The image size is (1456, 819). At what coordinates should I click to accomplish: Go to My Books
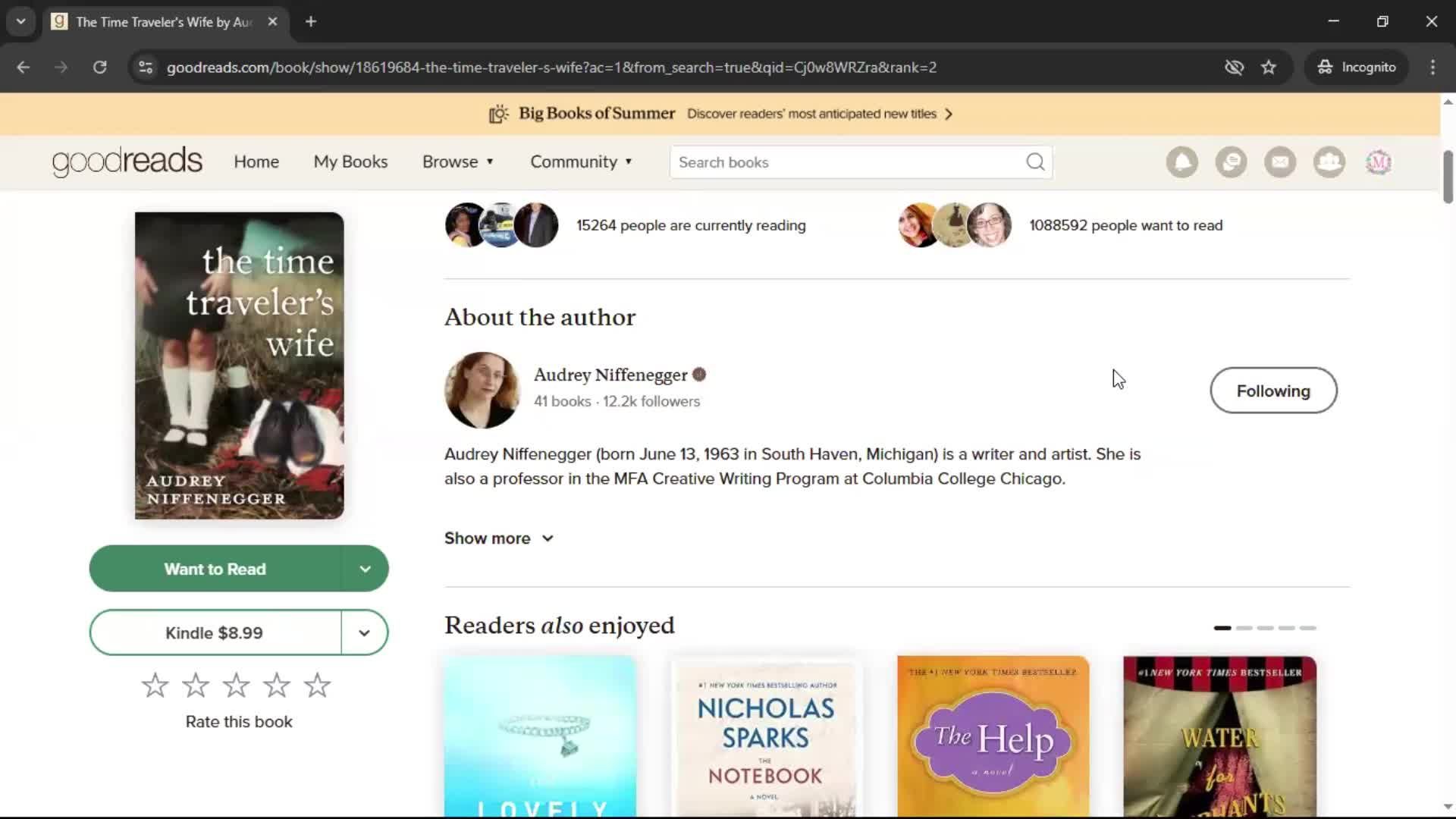point(350,162)
